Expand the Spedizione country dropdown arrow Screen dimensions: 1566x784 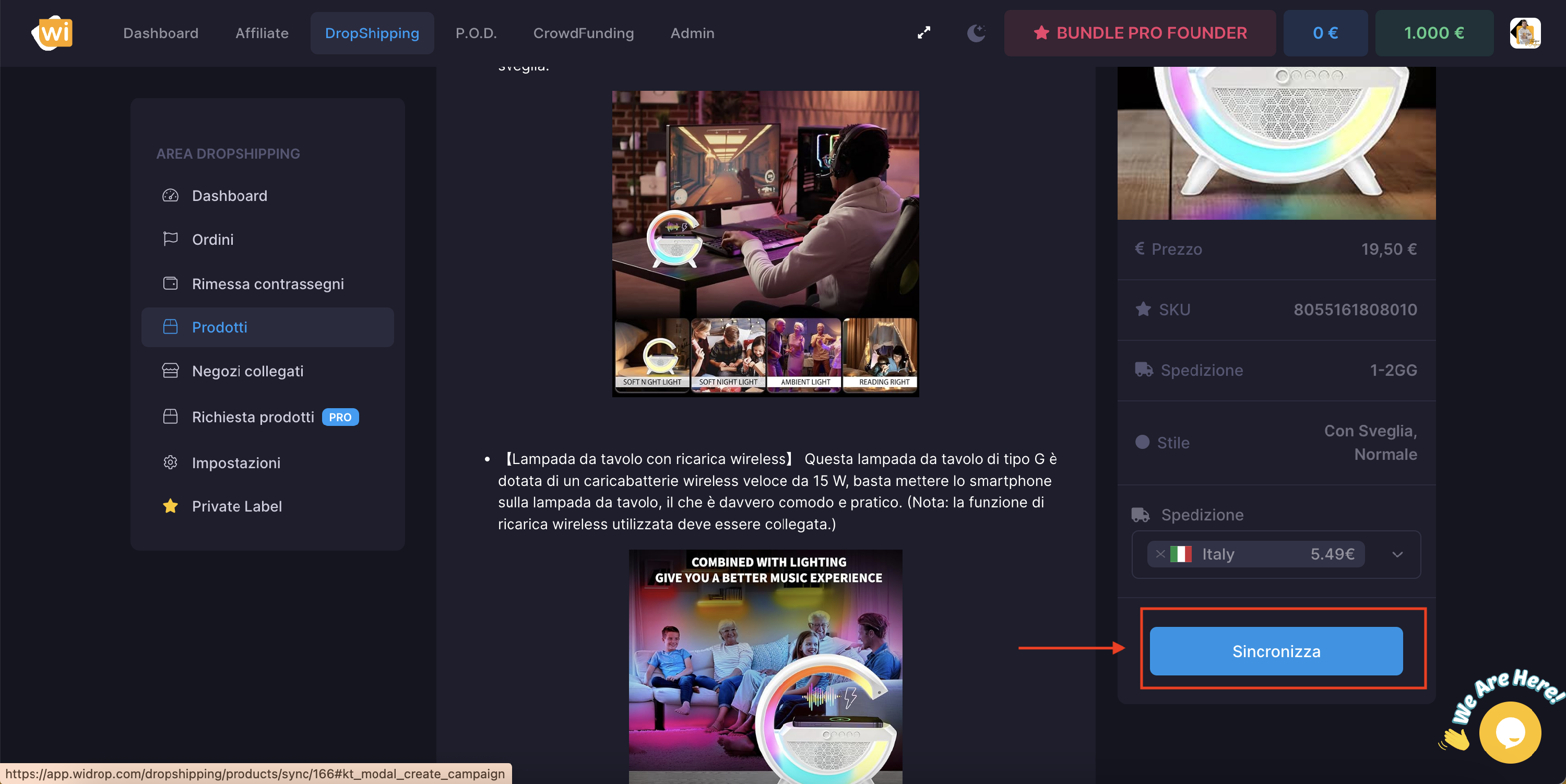pyautogui.click(x=1397, y=554)
